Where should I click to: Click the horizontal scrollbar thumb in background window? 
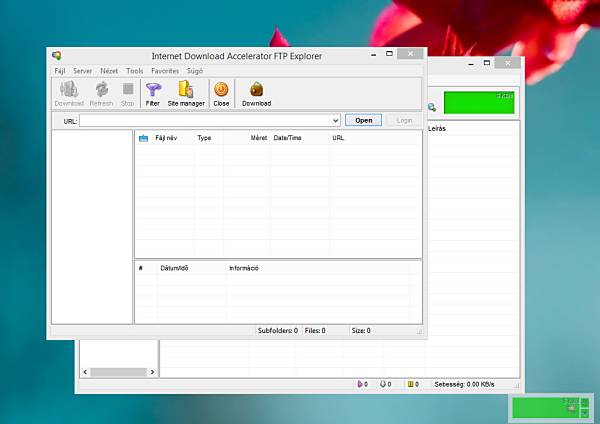pyautogui.click(x=119, y=372)
